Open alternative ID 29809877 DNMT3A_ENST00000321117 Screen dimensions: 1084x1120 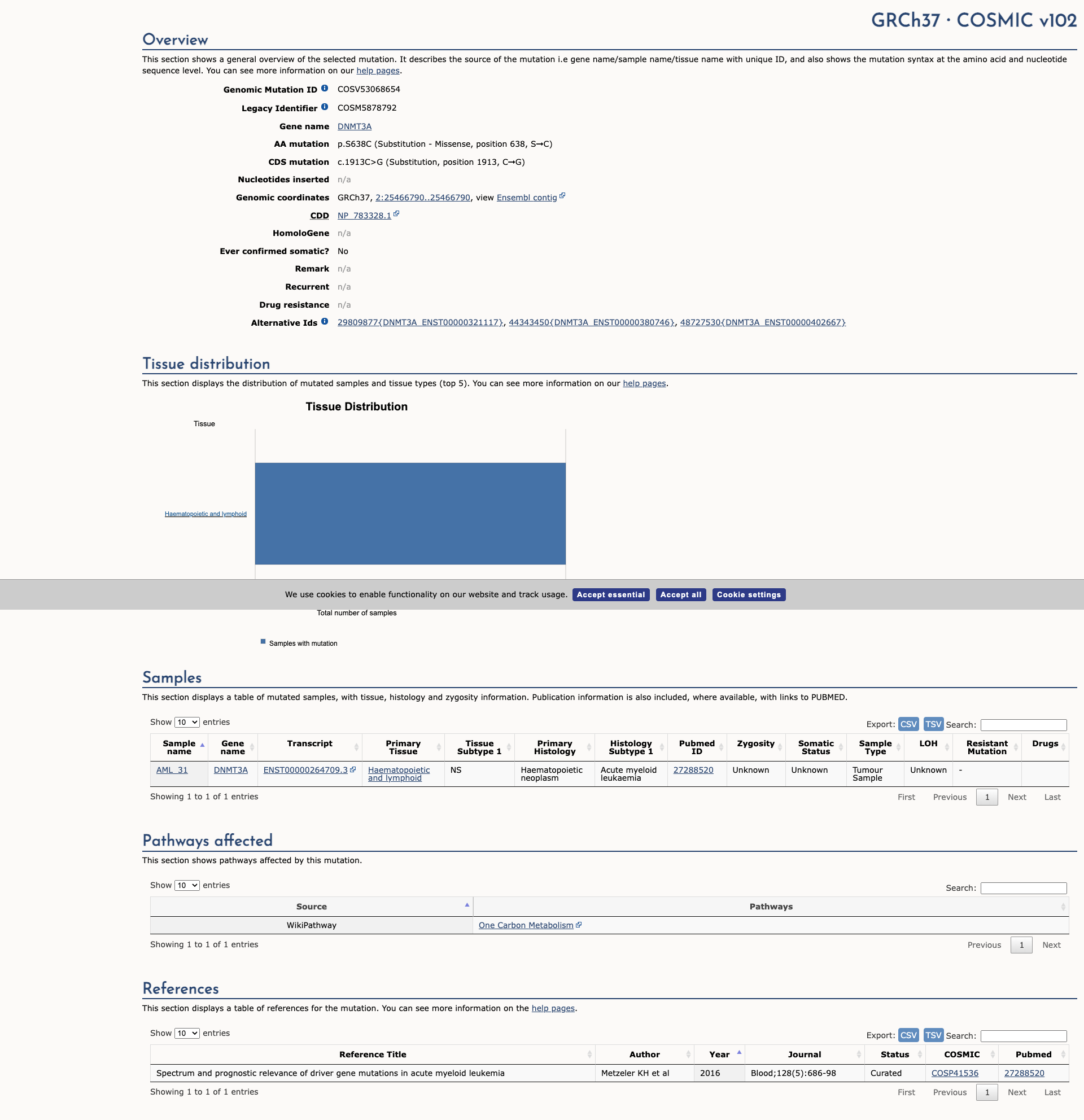tap(421, 322)
